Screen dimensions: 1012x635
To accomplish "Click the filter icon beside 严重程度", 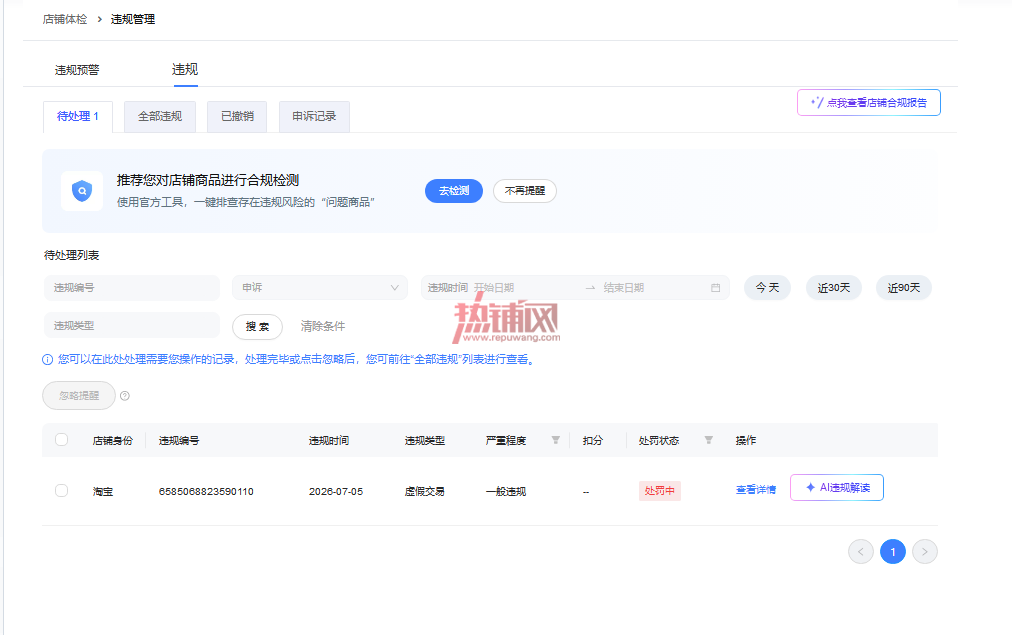I will pyautogui.click(x=555, y=440).
